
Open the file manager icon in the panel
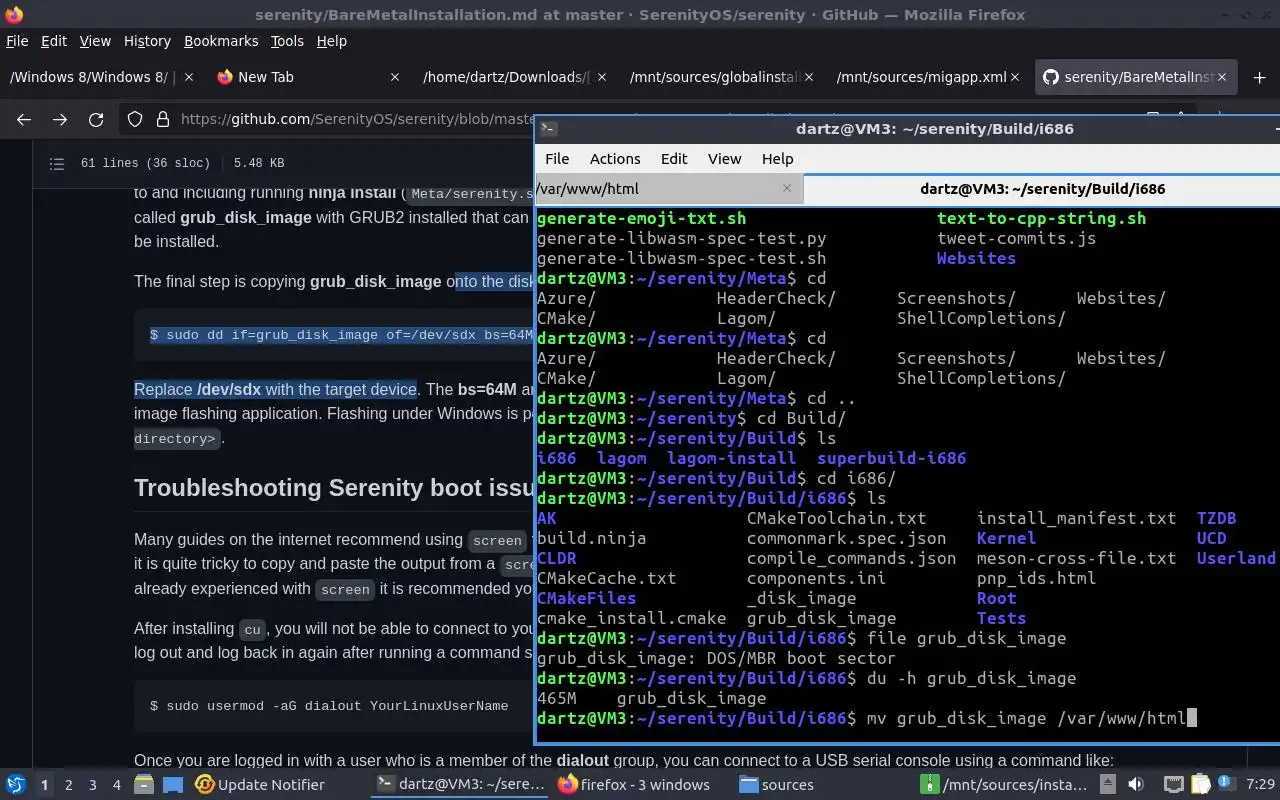(144, 784)
